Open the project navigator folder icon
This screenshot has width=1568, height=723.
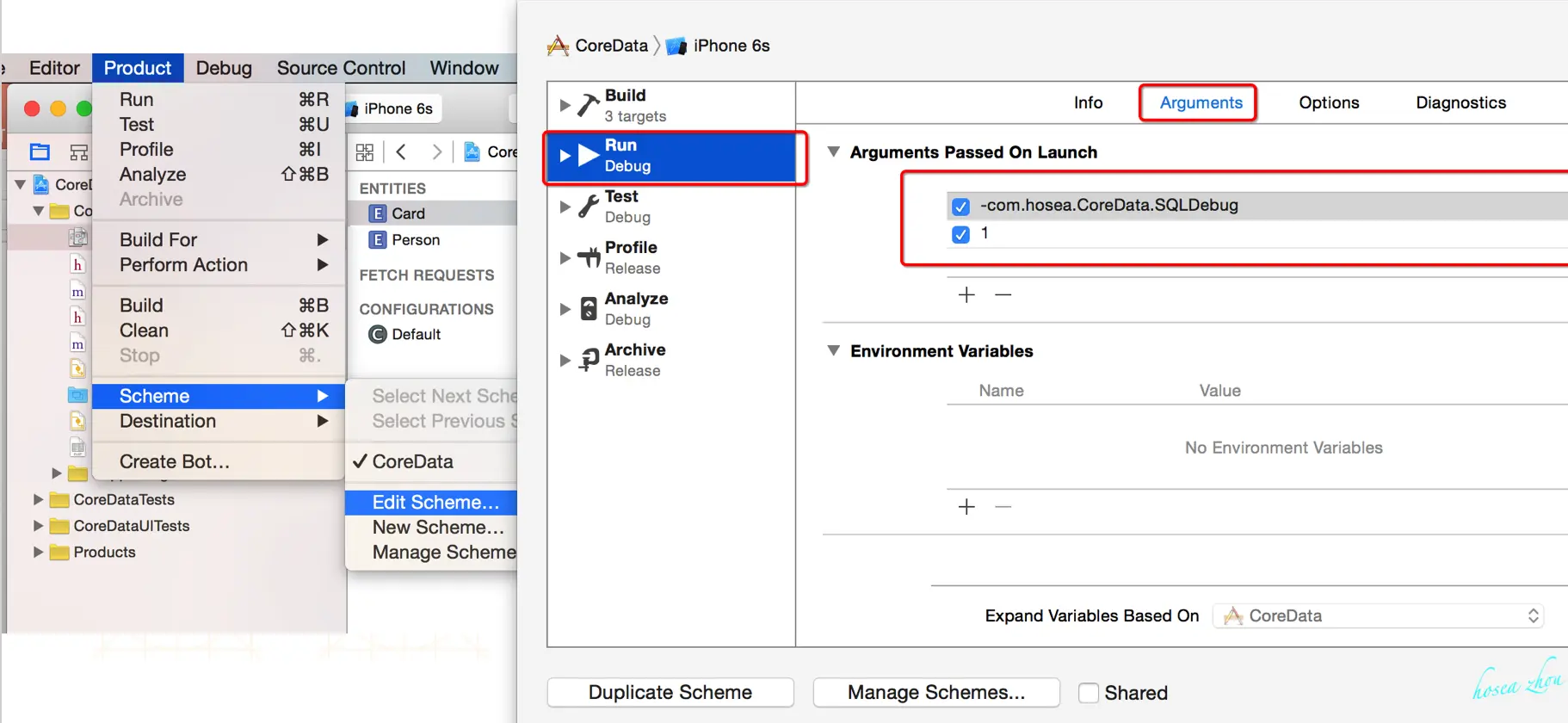[x=40, y=152]
